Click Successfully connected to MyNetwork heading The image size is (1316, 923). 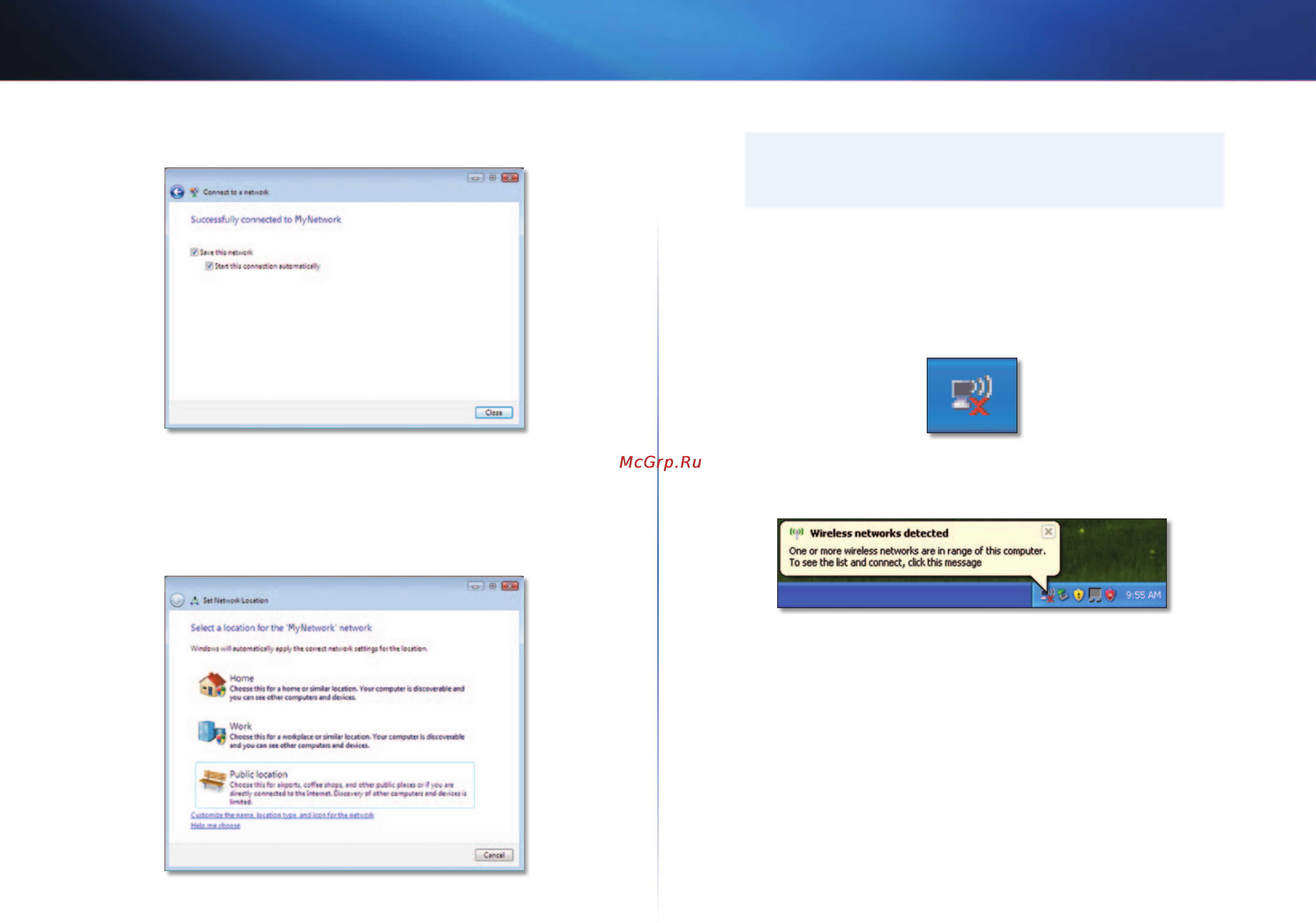266,220
